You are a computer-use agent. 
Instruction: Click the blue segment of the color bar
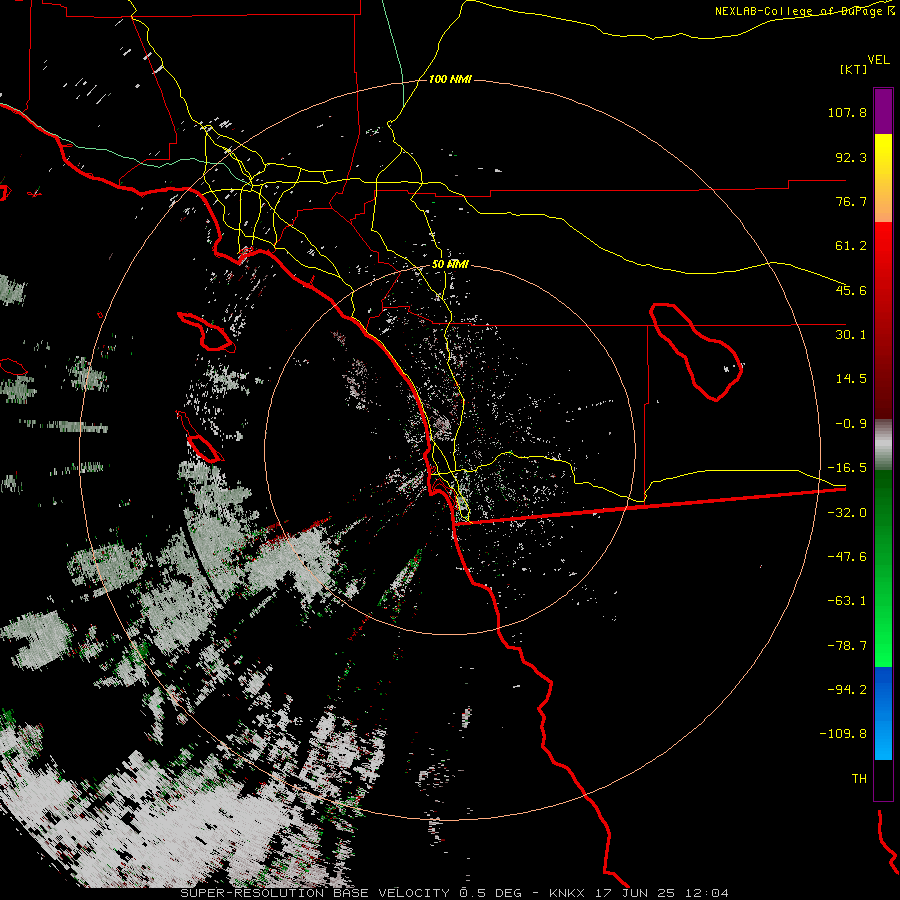[883, 713]
